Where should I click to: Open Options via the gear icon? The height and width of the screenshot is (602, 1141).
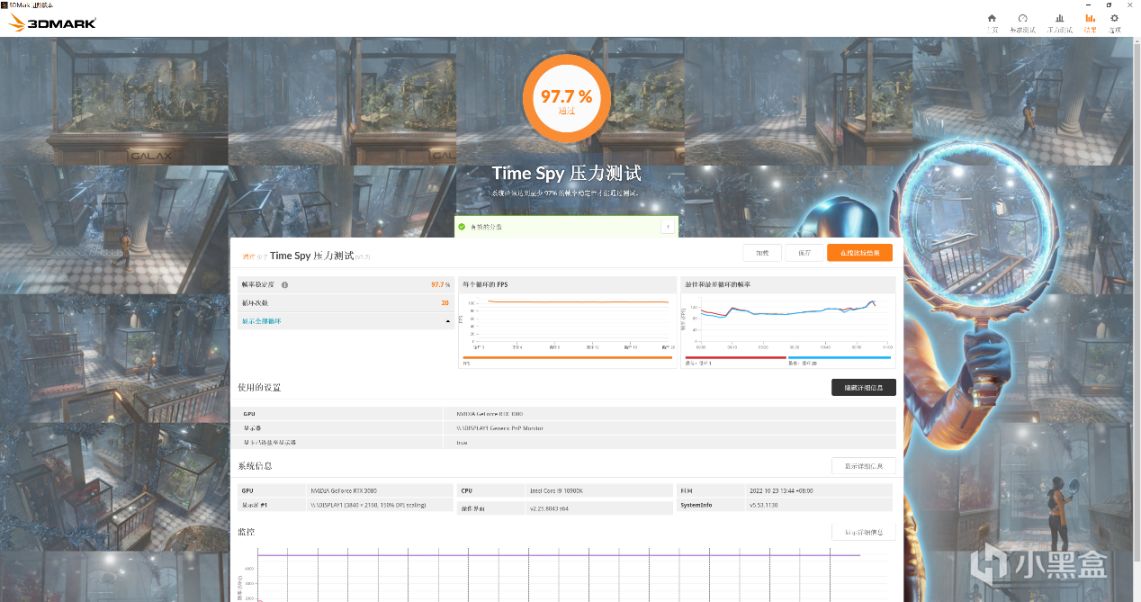1114,18
